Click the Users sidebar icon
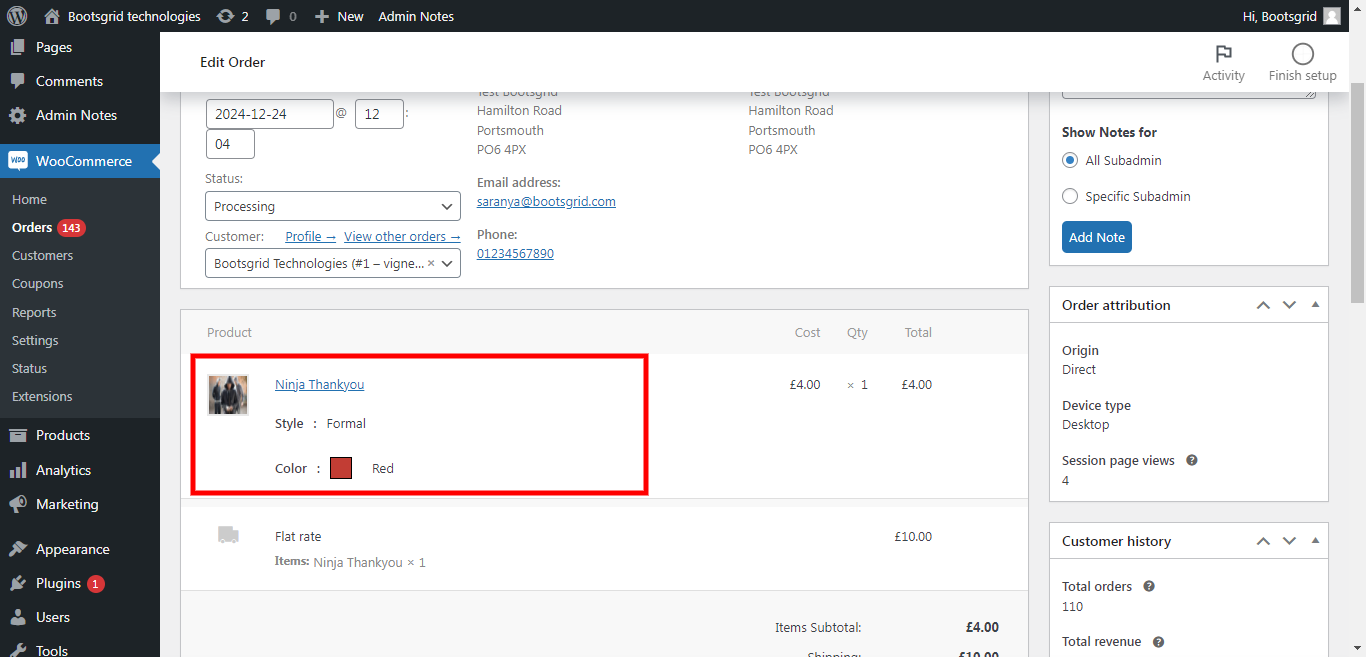The width and height of the screenshot is (1366, 657). (x=17, y=617)
